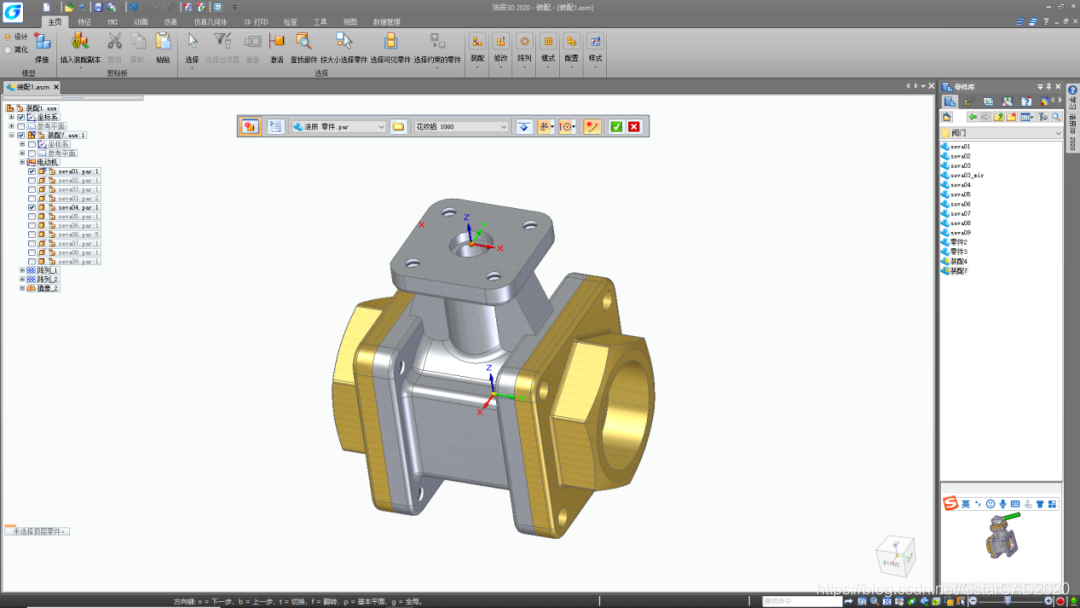
Task: Click the 选择可见零件 (select visible parts) icon
Action: tap(391, 42)
